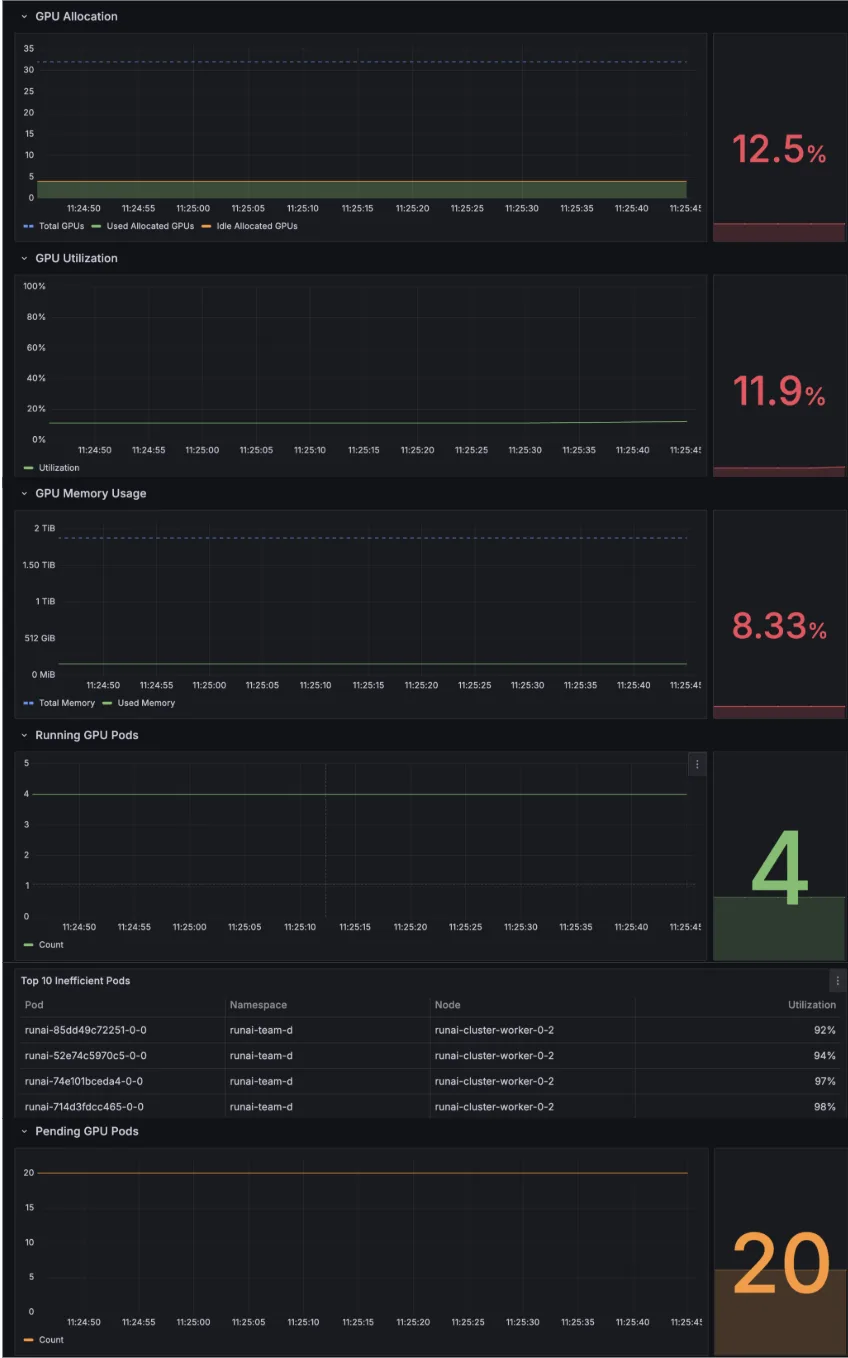The image size is (848, 1358).
Task: Sort table by the Namespace column header
Action: pyautogui.click(x=258, y=1004)
